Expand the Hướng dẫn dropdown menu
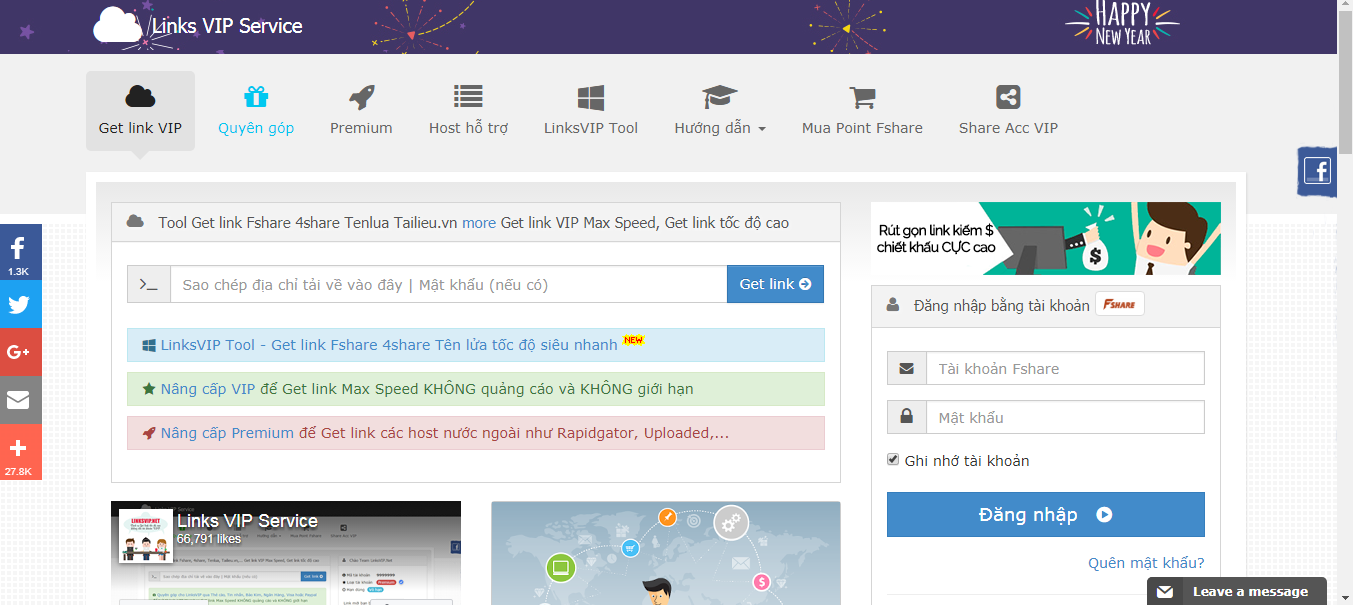The height and width of the screenshot is (605, 1353). 720,111
